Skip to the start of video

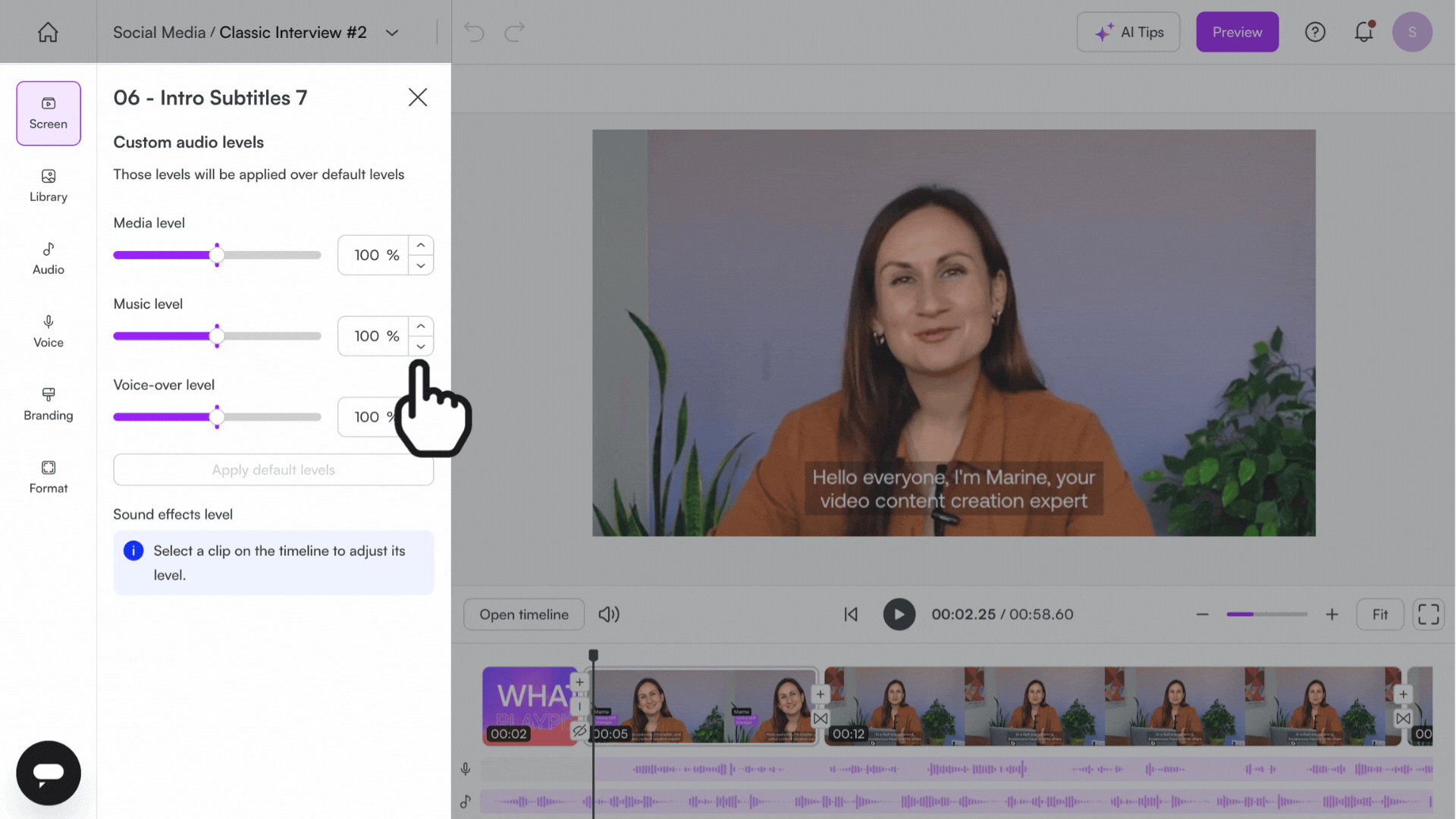tap(851, 614)
